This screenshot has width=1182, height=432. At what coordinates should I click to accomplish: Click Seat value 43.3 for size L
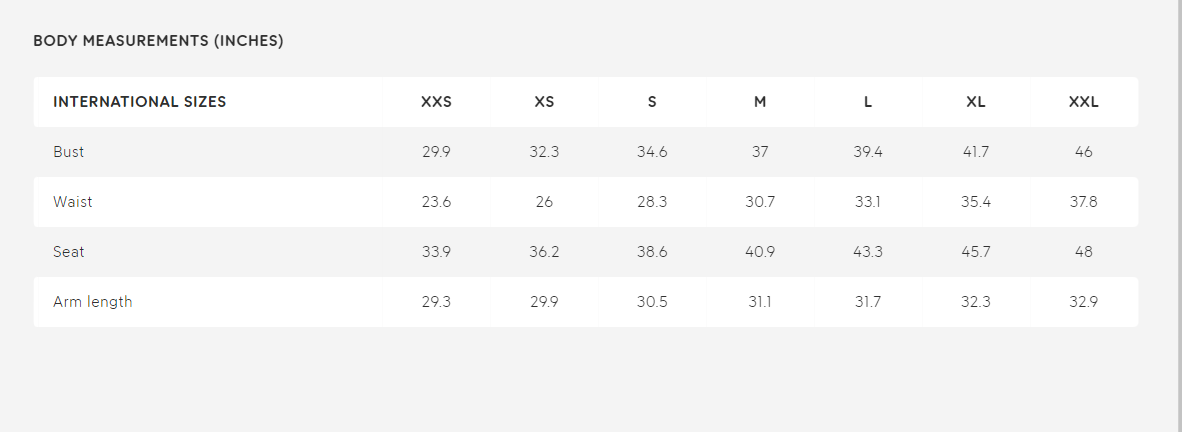[868, 252]
